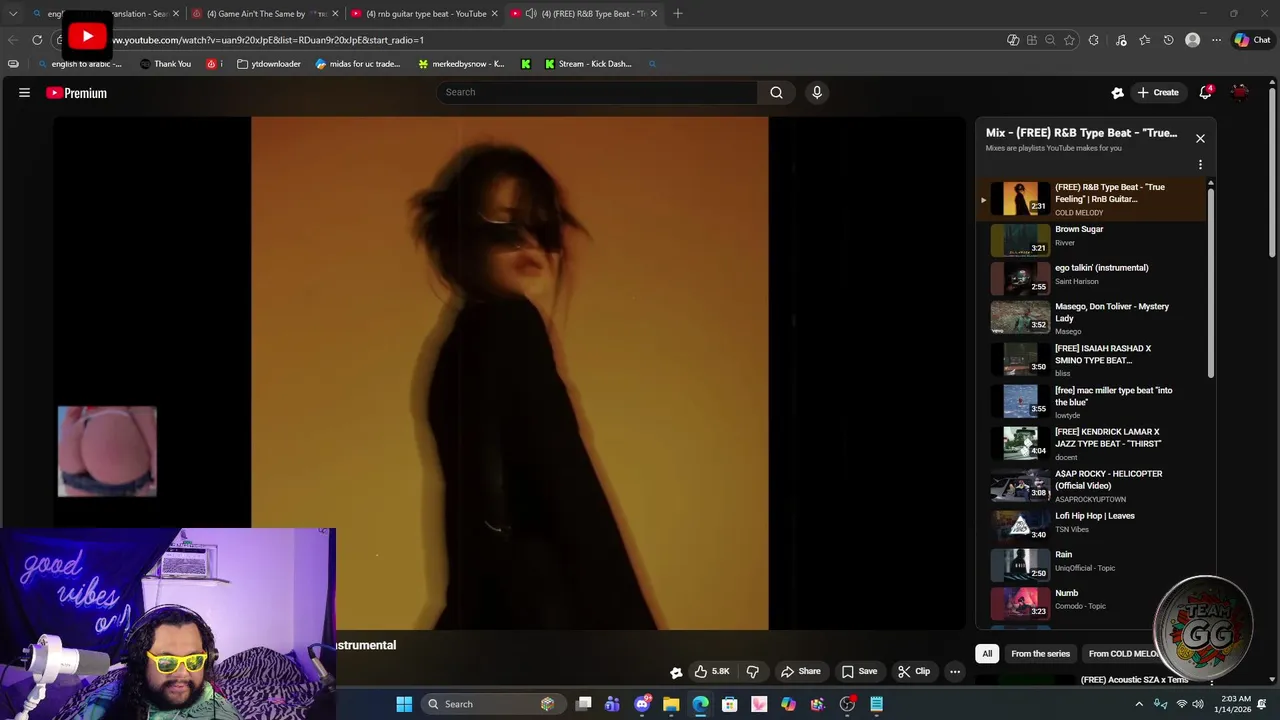Select the current True Feeling playlist item
The height and width of the screenshot is (720, 1280).
1090,199
